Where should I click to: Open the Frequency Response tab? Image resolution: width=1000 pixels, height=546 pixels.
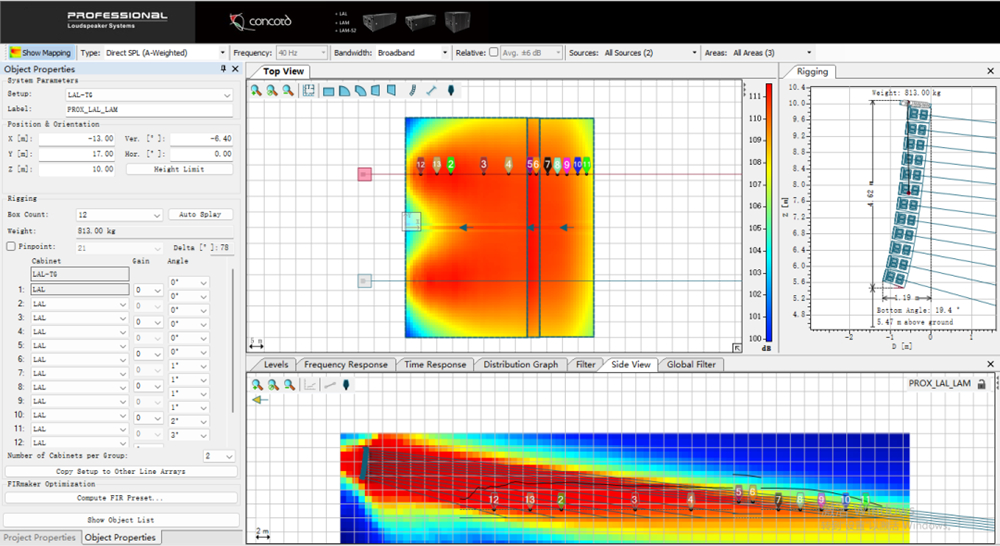[346, 364]
